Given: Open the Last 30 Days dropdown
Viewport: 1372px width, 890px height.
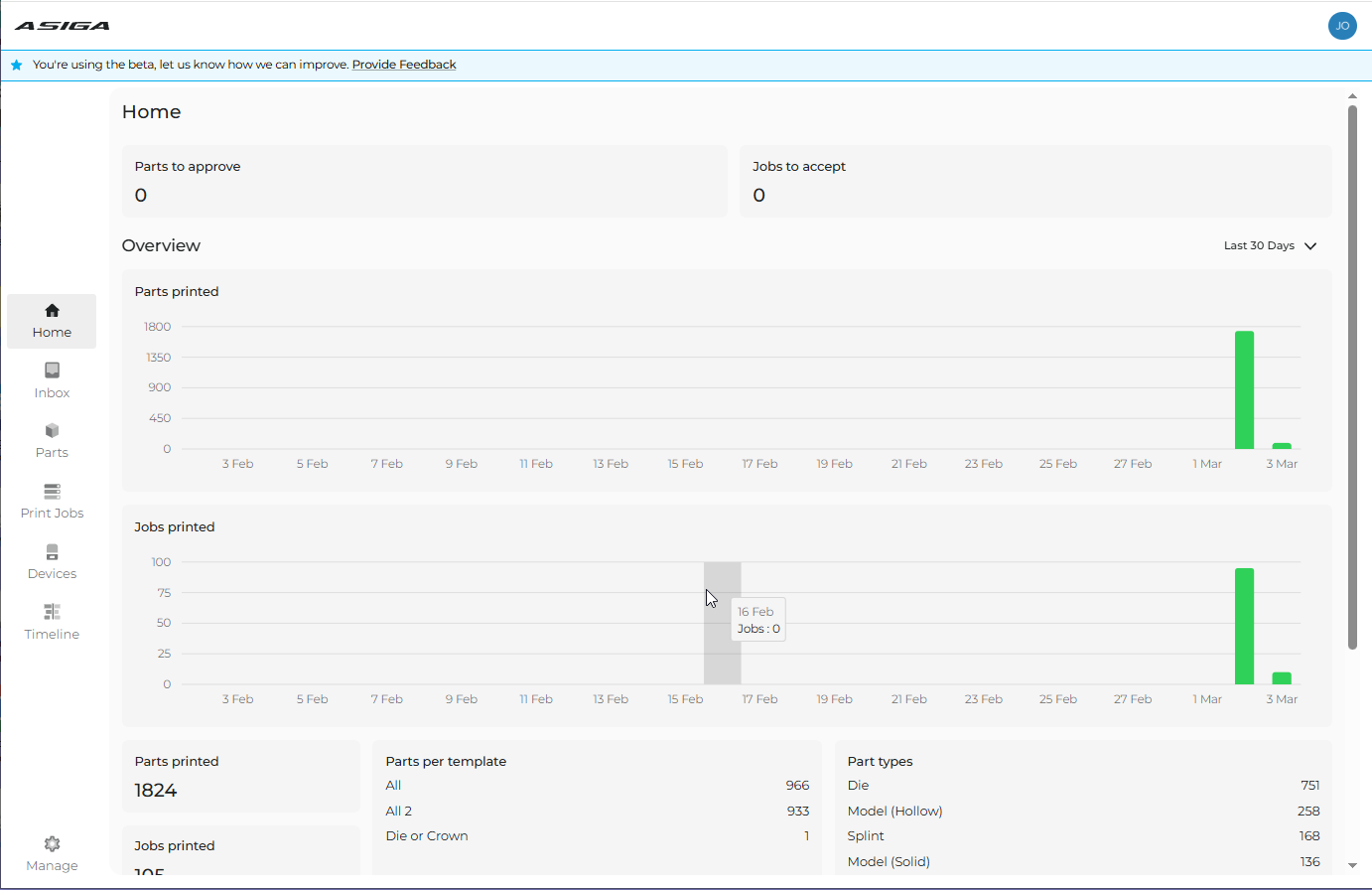Looking at the screenshot, I should pos(1270,245).
